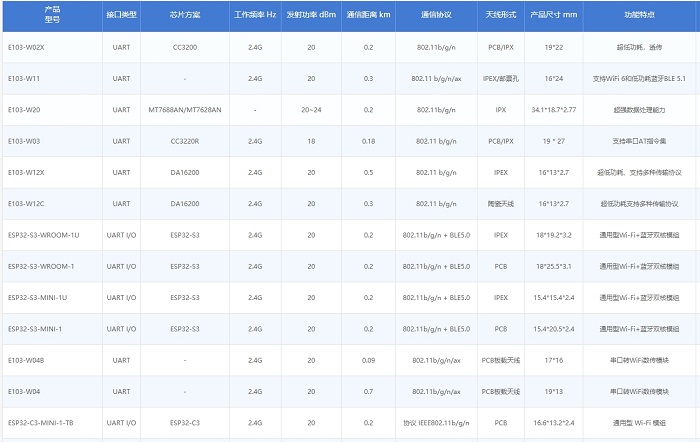The width and height of the screenshot is (700, 442).
Task: Click the 支持串口AT指令集 feature cell
Action: pyautogui.click(x=639, y=141)
